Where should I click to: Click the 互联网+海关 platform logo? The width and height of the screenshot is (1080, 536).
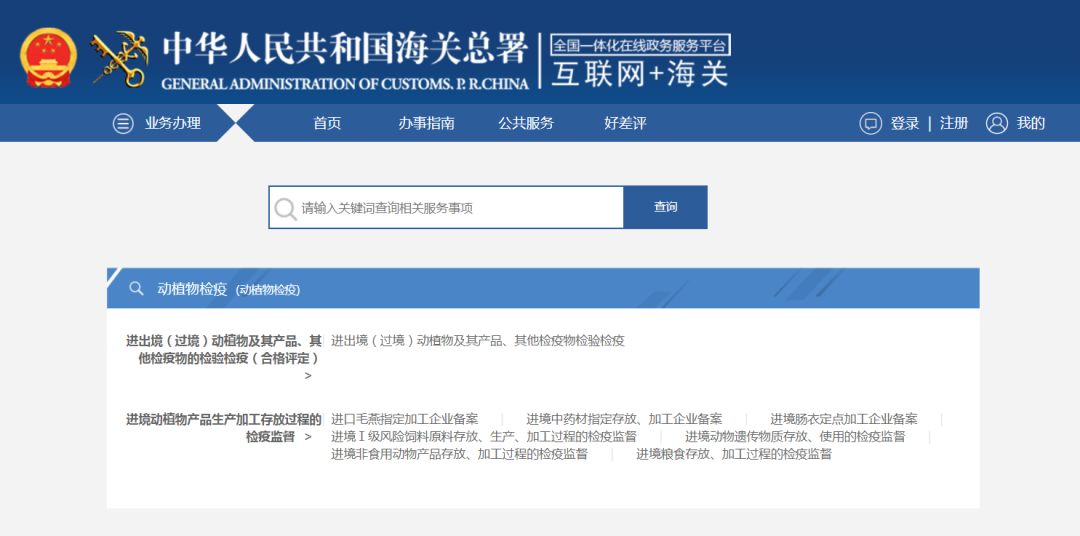(640, 62)
